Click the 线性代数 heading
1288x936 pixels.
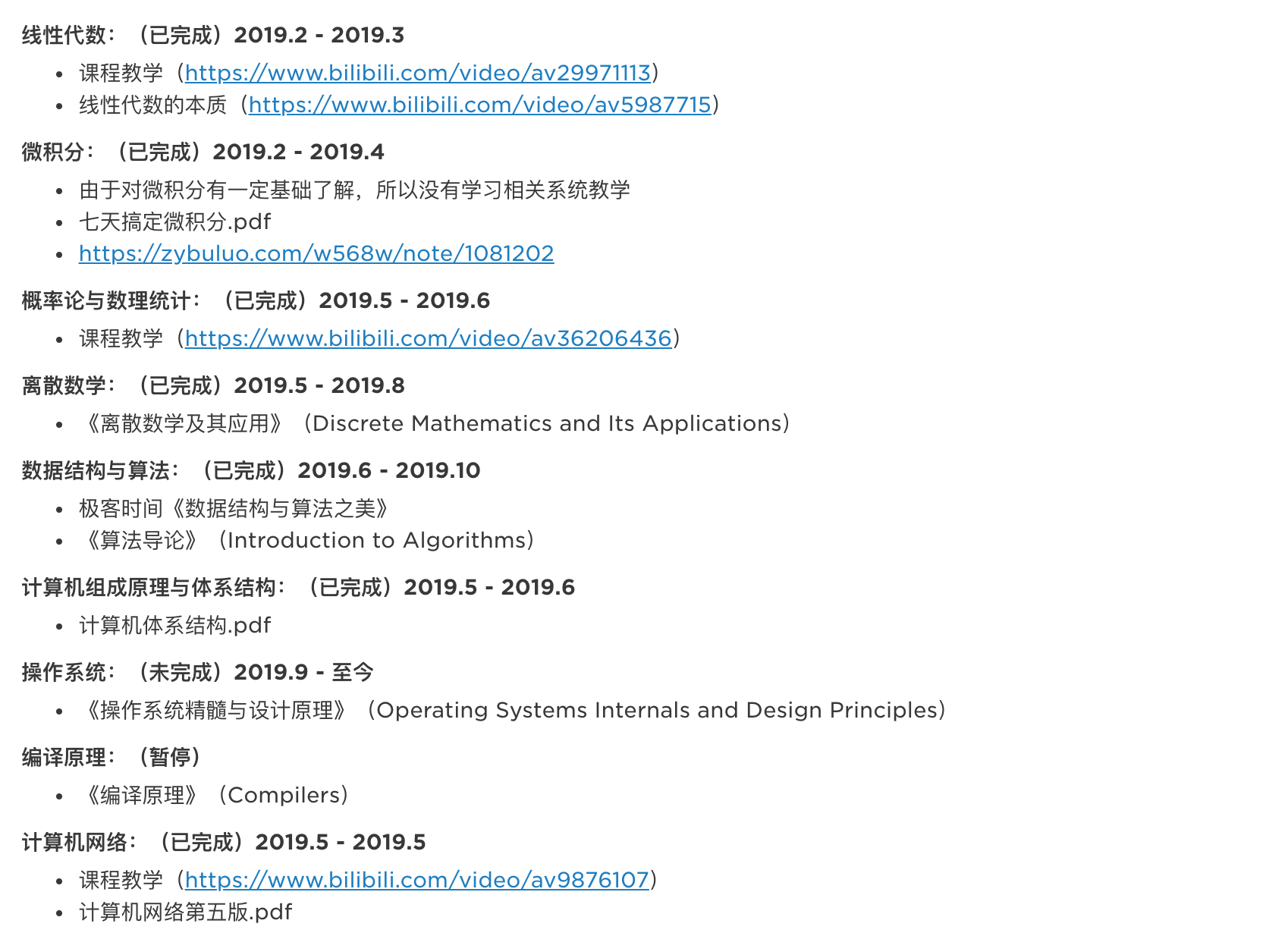(x=213, y=35)
